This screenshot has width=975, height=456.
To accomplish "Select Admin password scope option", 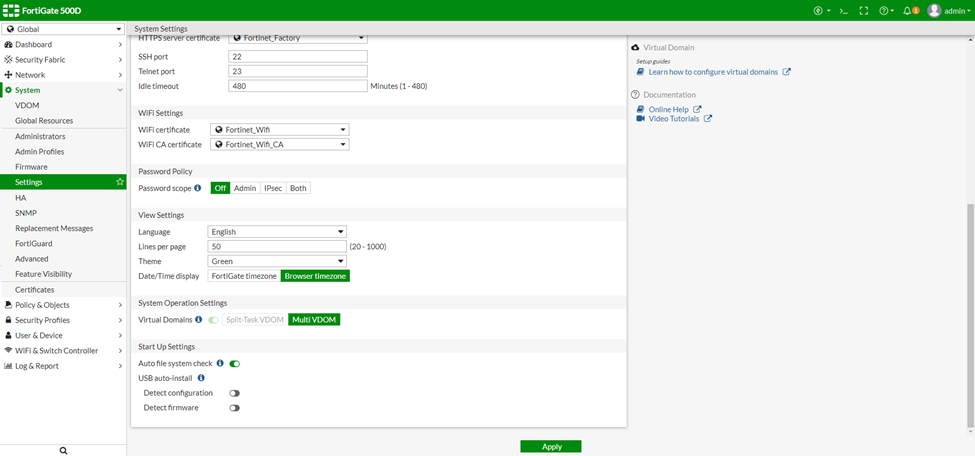I will (x=245, y=188).
